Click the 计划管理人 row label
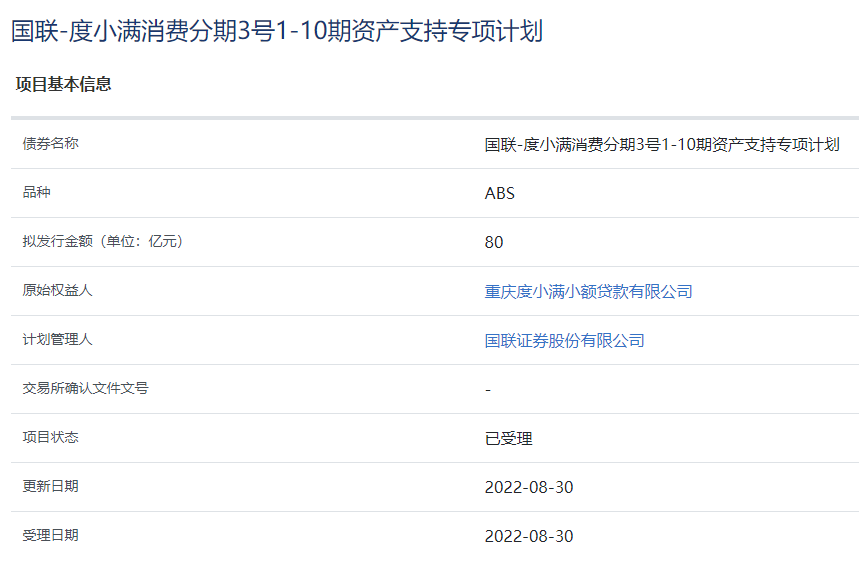Image resolution: width=859 pixels, height=576 pixels. pyautogui.click(x=58, y=339)
